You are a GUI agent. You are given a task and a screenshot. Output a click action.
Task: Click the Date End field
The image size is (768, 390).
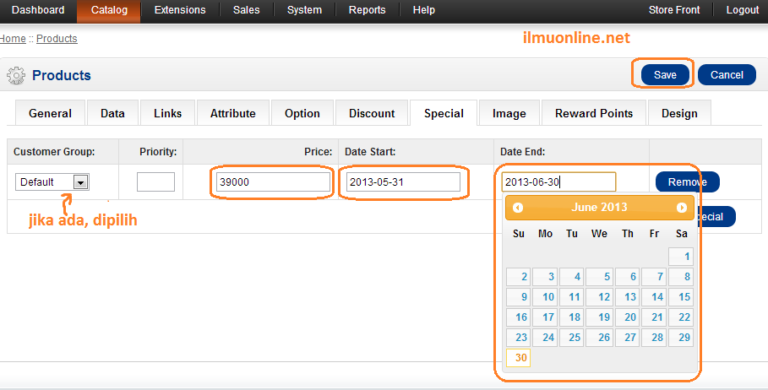[x=558, y=182]
